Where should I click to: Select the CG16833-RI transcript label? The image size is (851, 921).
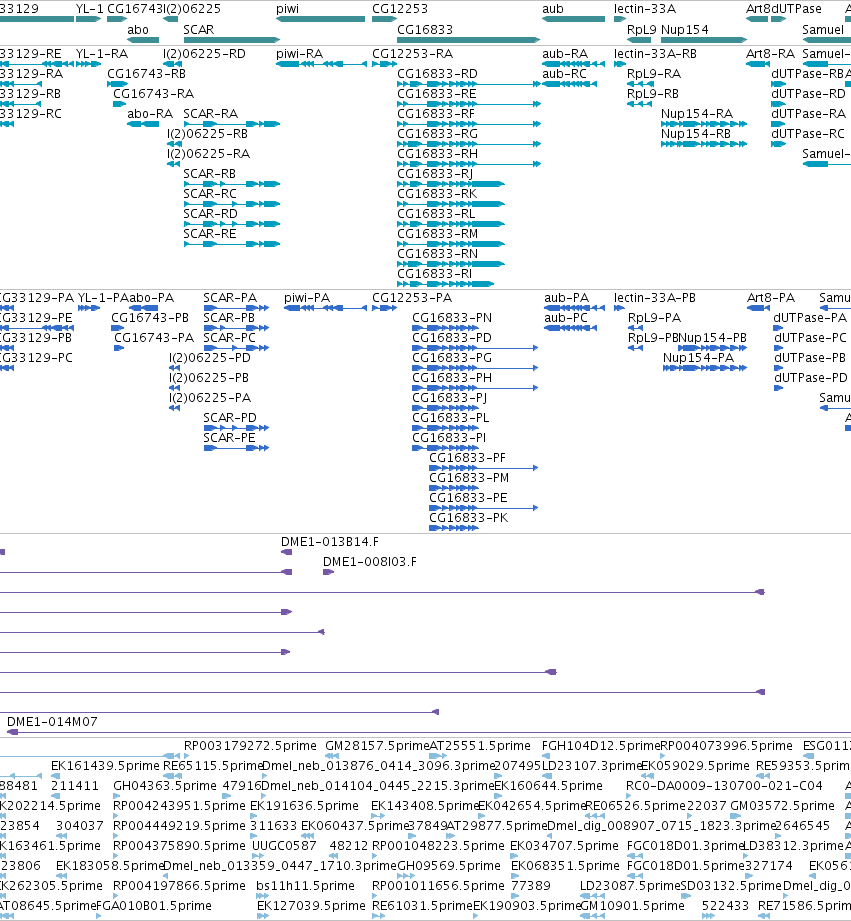tap(435, 274)
